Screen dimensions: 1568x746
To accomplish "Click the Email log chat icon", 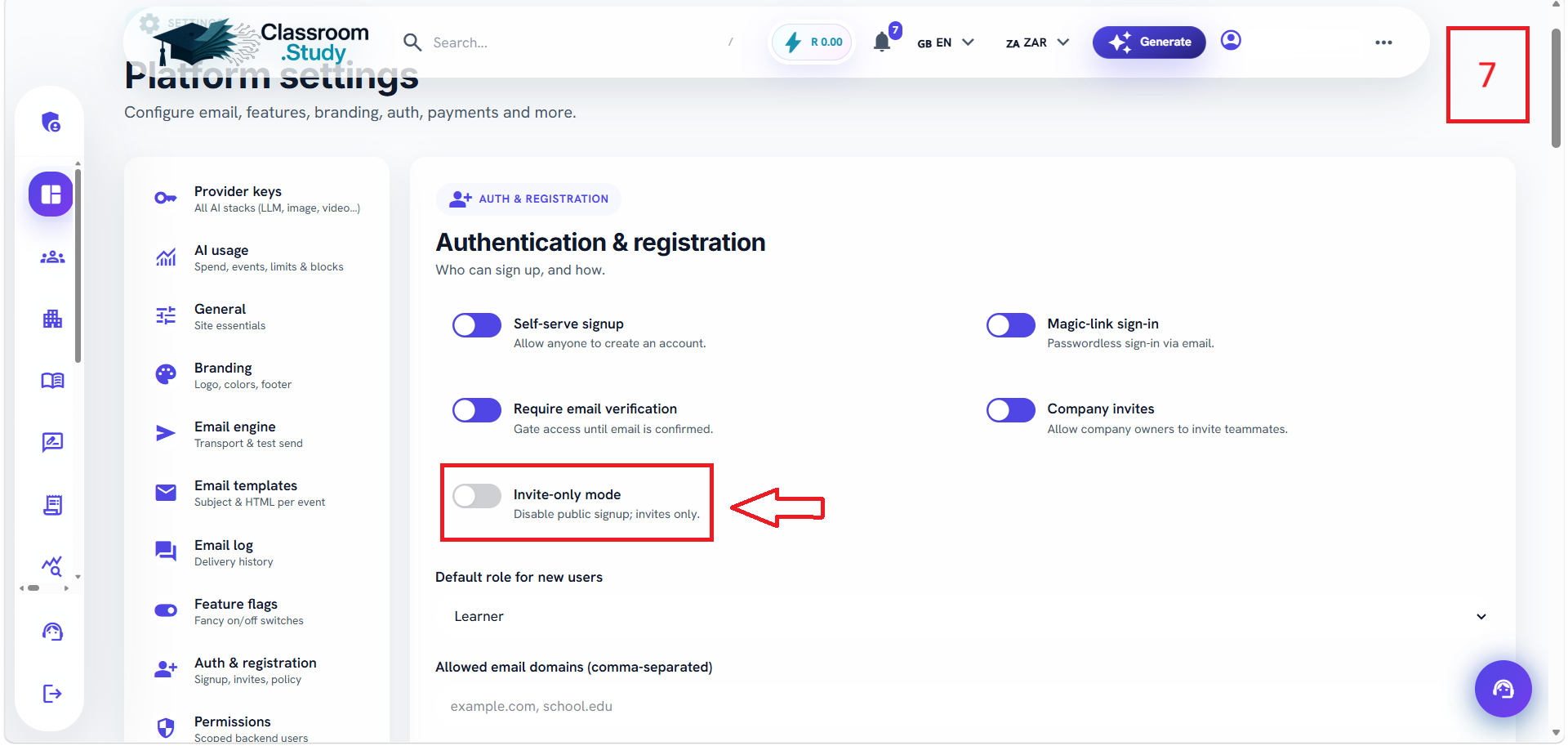I will [166, 552].
